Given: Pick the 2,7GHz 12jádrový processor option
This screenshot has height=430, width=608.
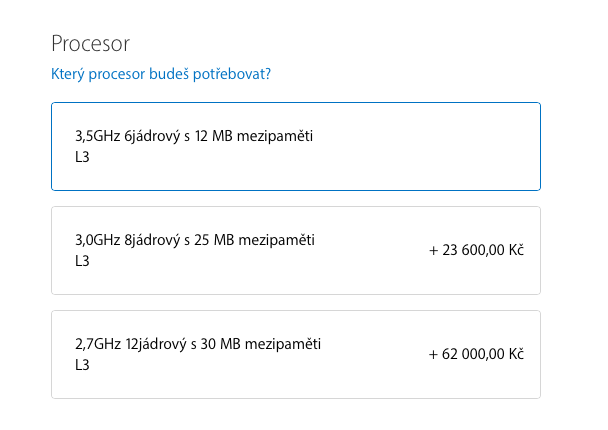Looking at the screenshot, I should tap(295, 354).
